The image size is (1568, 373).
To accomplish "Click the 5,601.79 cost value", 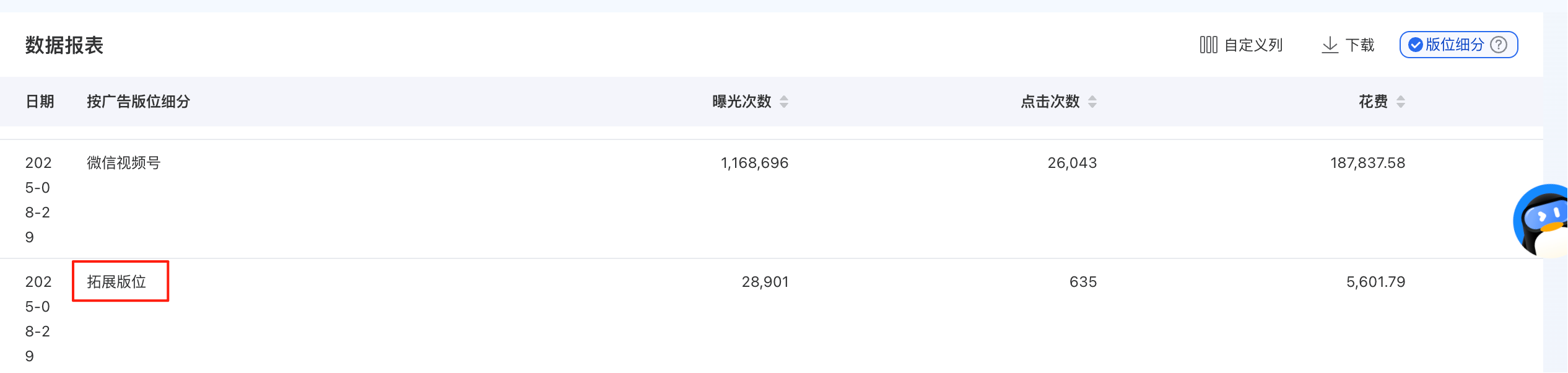I will coord(1375,282).
